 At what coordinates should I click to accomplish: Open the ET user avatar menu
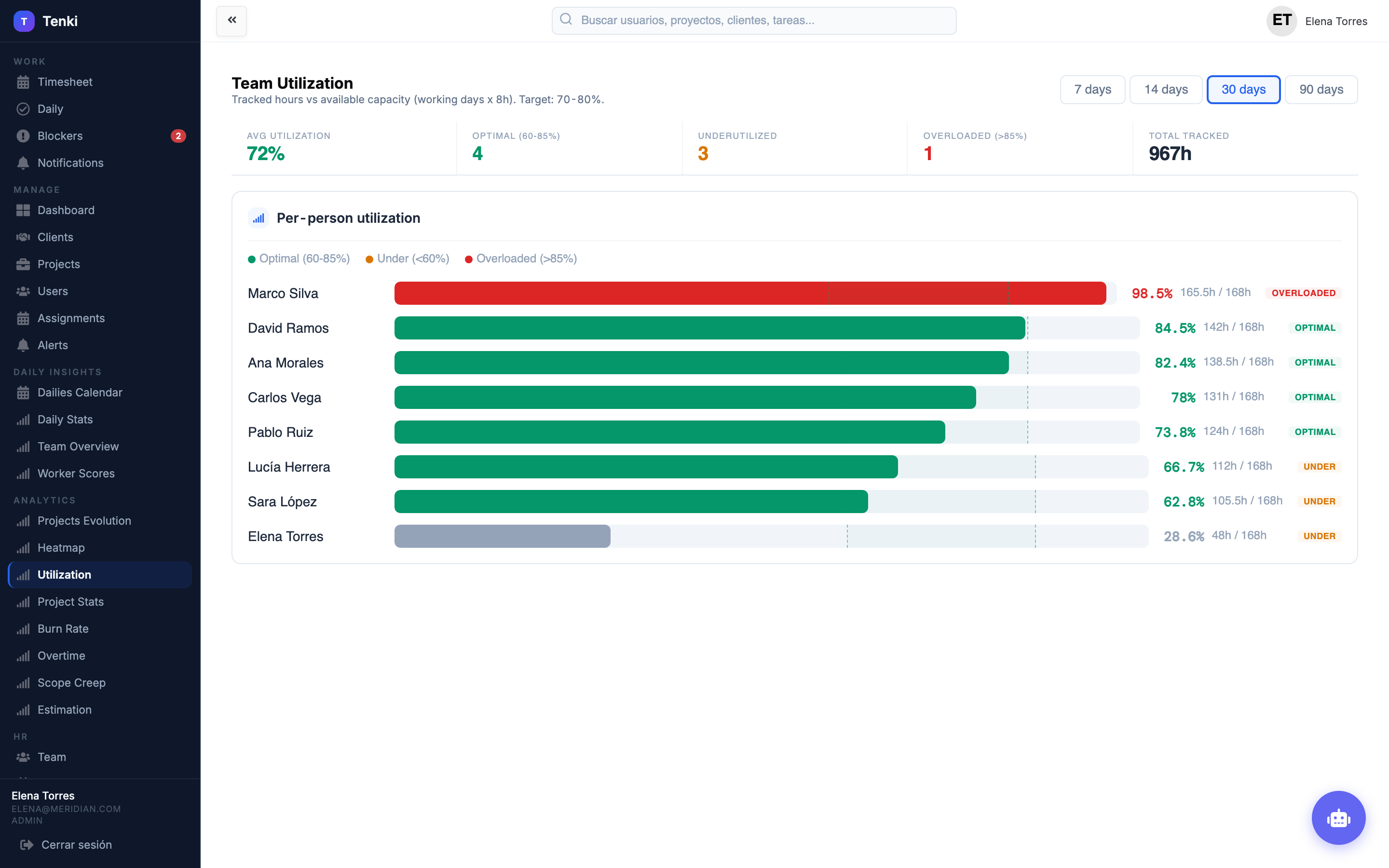[x=1281, y=21]
